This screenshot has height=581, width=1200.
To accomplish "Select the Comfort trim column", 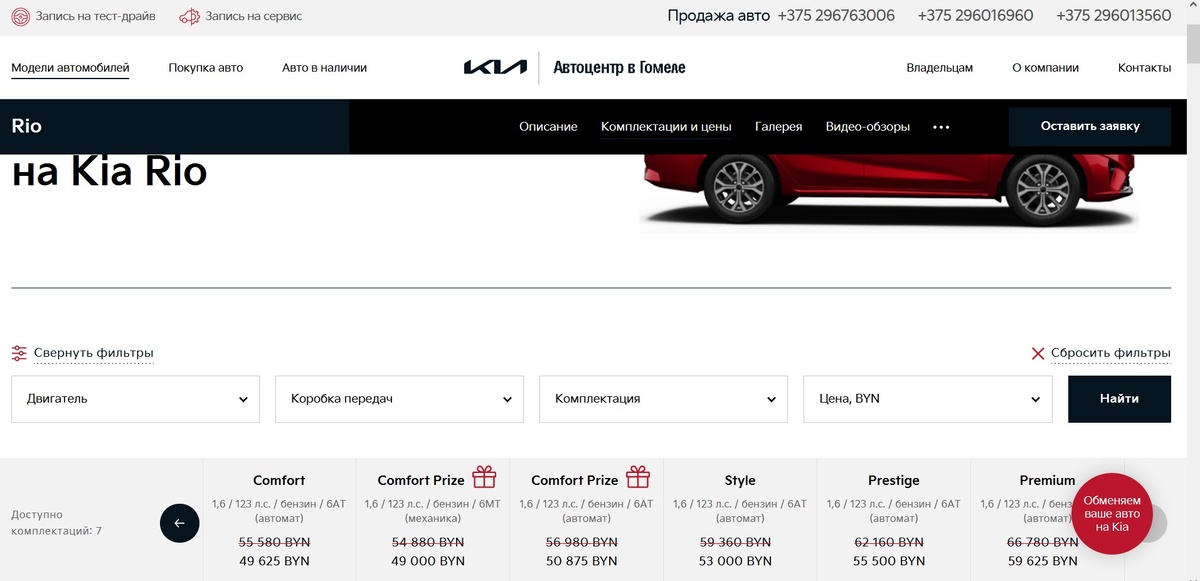I will [279, 520].
